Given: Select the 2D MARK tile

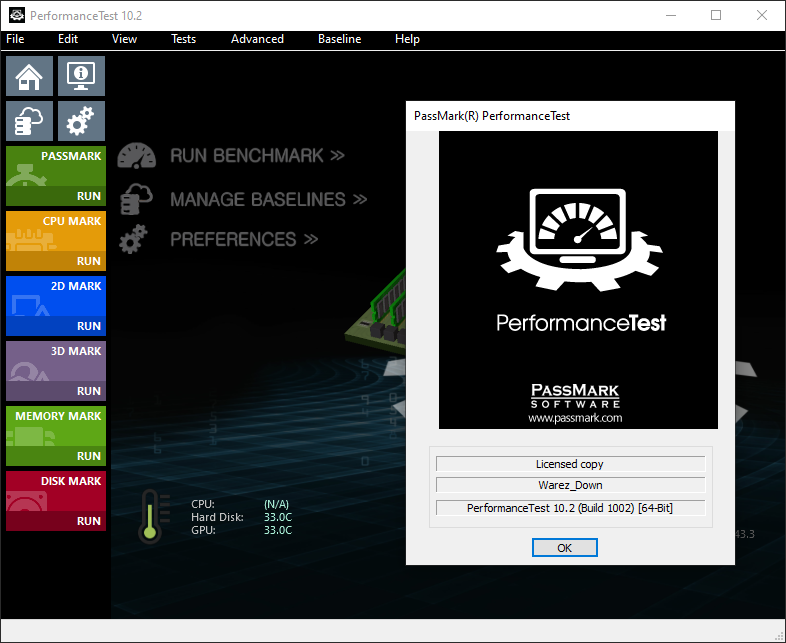Looking at the screenshot, I should 56,296.
